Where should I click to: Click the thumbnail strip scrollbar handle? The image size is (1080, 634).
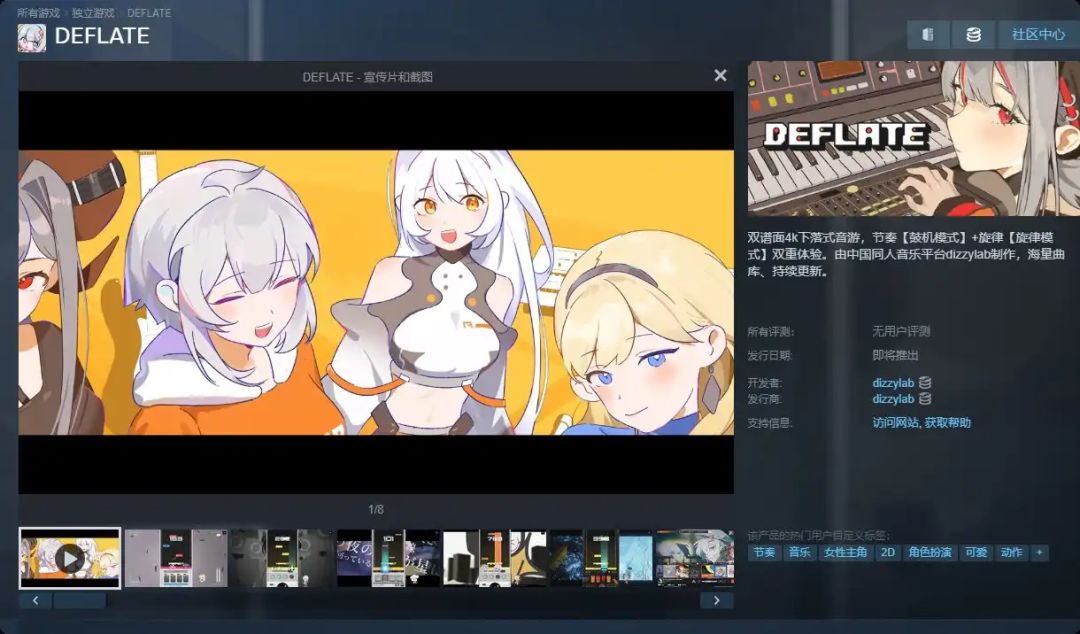(80, 600)
